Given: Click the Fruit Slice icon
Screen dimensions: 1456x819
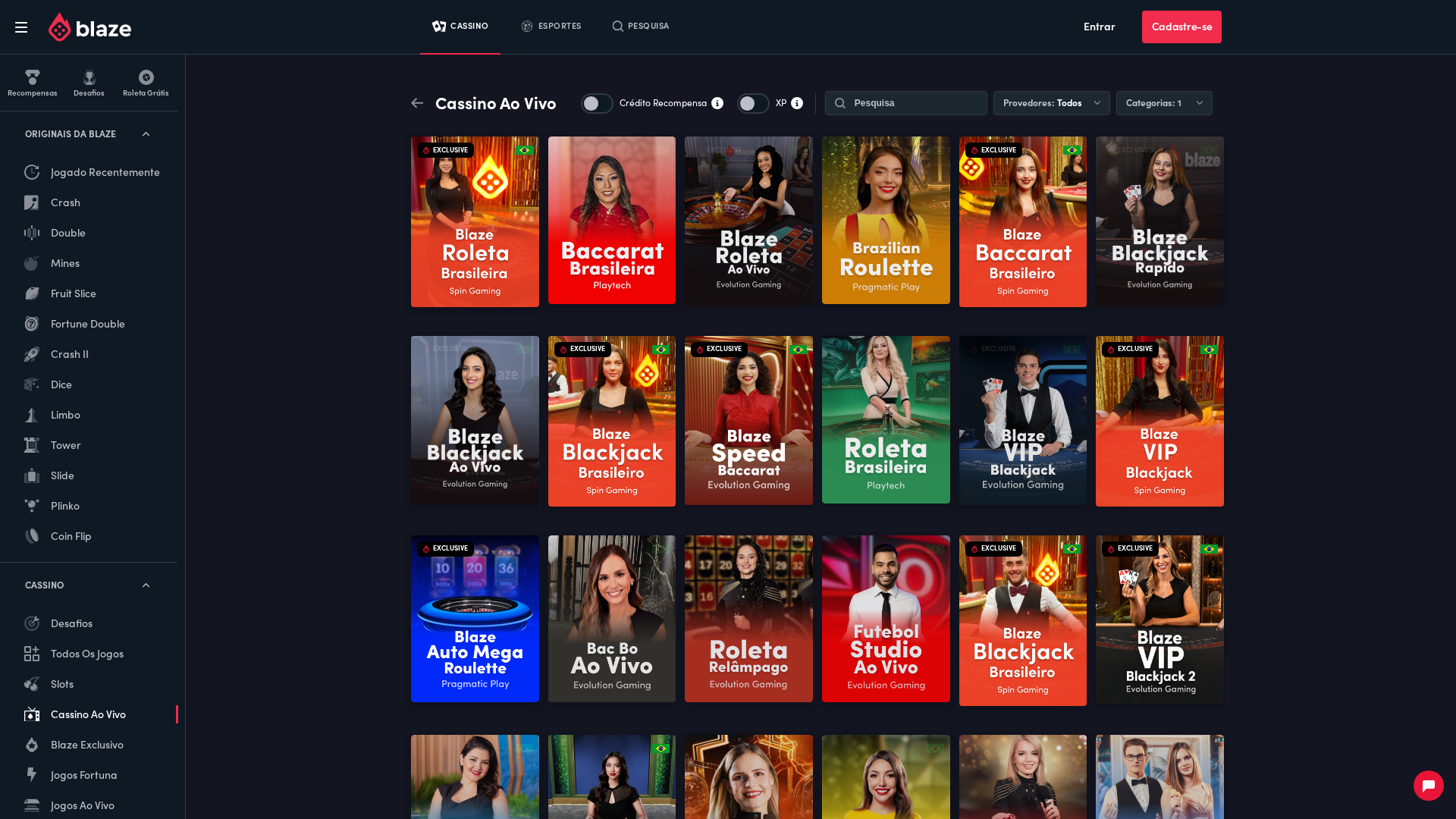Looking at the screenshot, I should pos(32,293).
